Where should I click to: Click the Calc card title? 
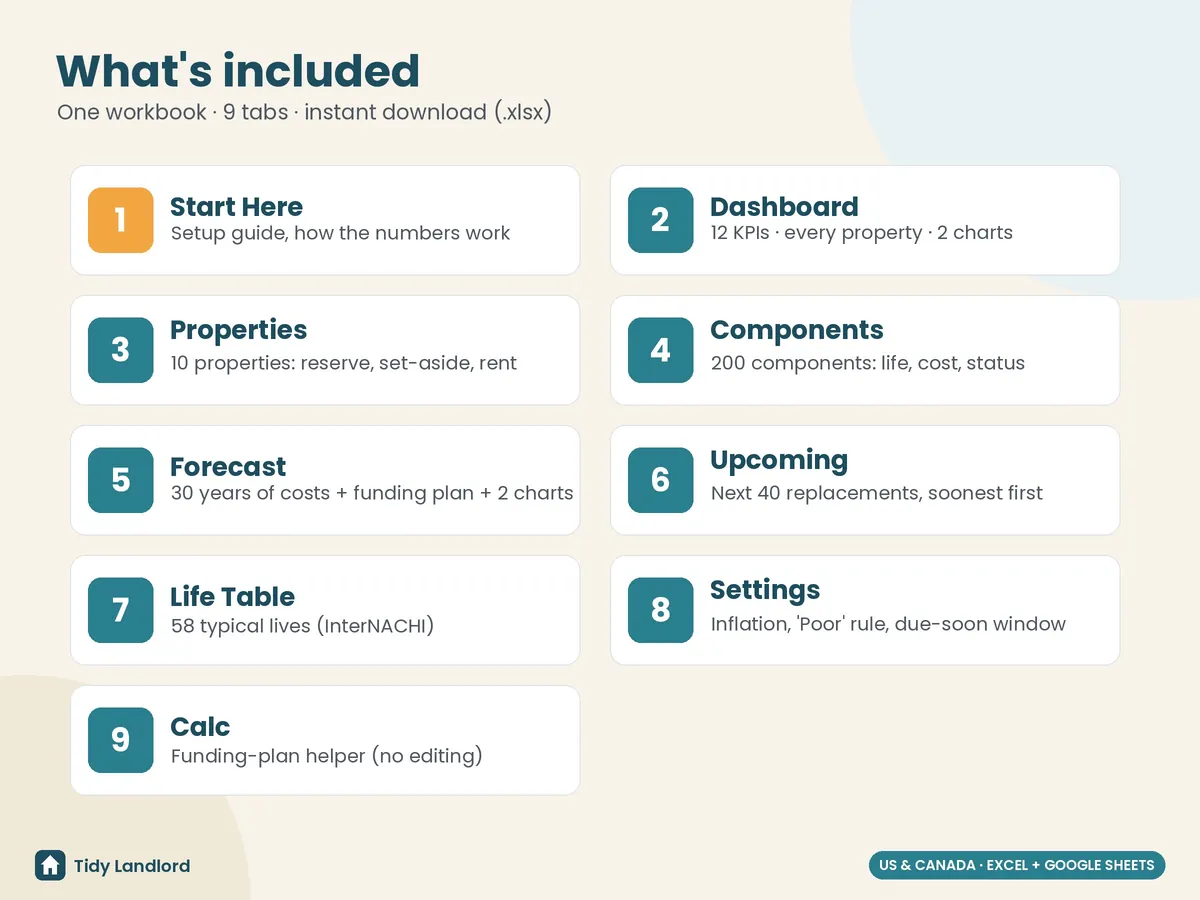pyautogui.click(x=200, y=727)
